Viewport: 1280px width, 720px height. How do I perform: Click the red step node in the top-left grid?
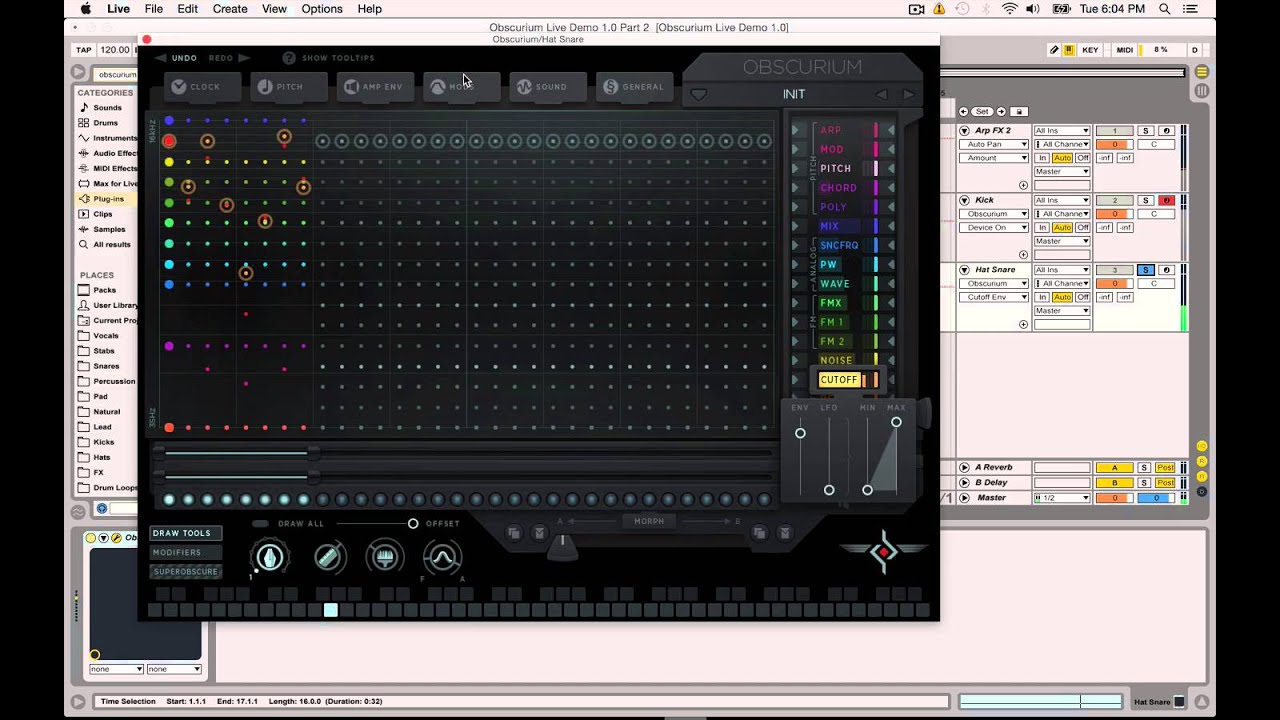click(x=169, y=141)
